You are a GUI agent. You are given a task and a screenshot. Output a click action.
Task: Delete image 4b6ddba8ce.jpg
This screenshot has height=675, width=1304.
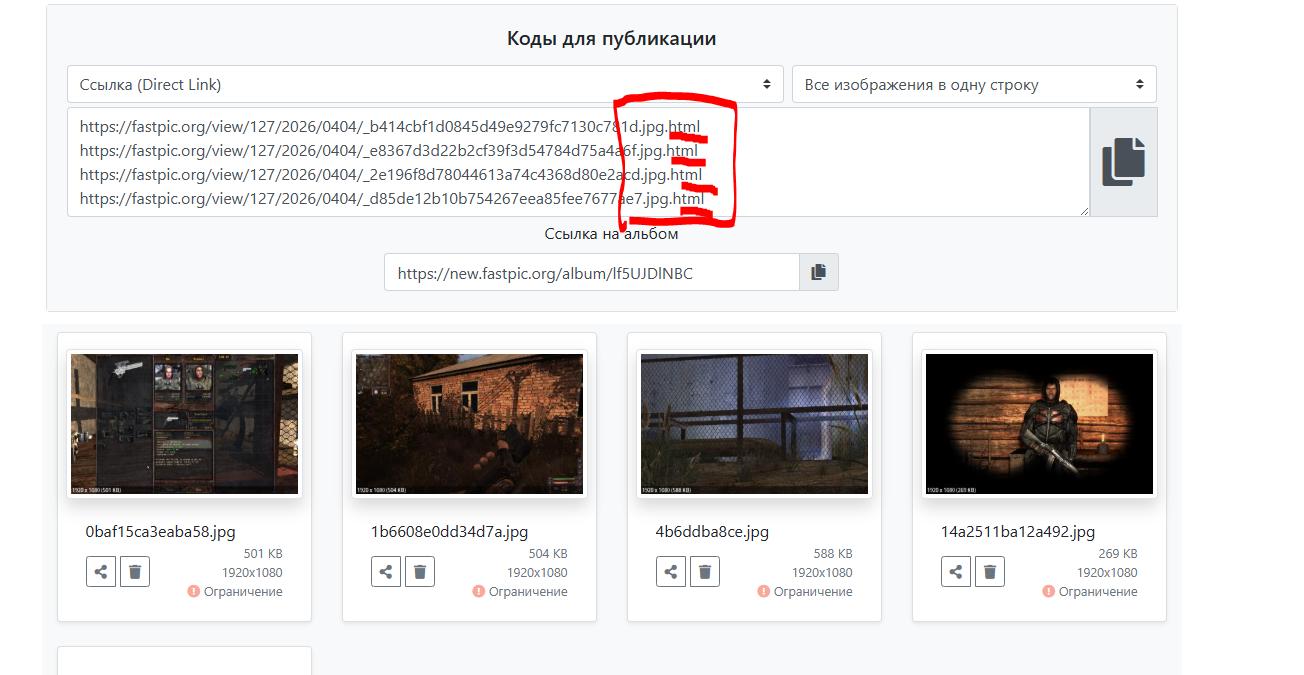(705, 572)
